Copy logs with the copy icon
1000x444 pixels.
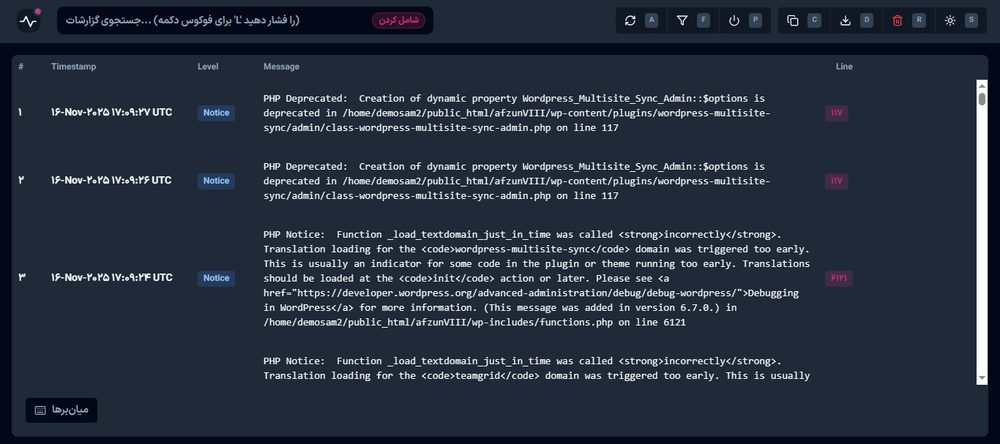tap(793, 20)
